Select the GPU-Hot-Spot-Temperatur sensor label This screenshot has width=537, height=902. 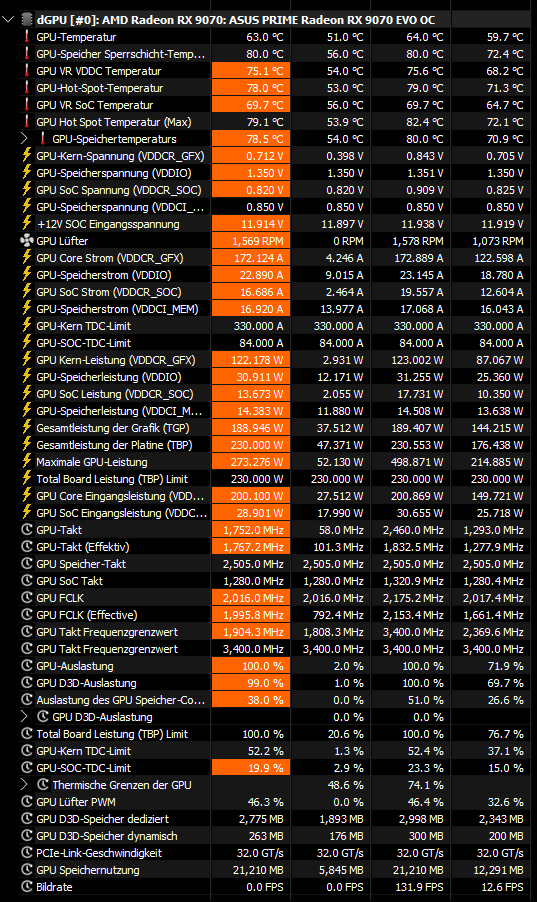[x=100, y=88]
